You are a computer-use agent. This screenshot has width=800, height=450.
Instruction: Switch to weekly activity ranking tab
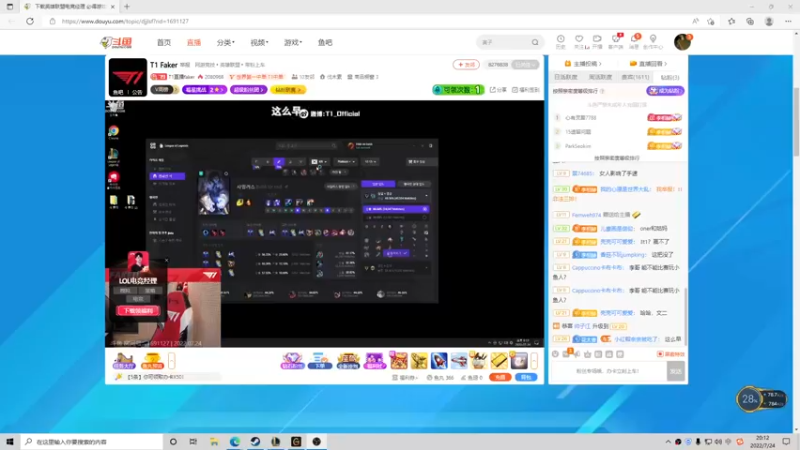[x=600, y=77]
